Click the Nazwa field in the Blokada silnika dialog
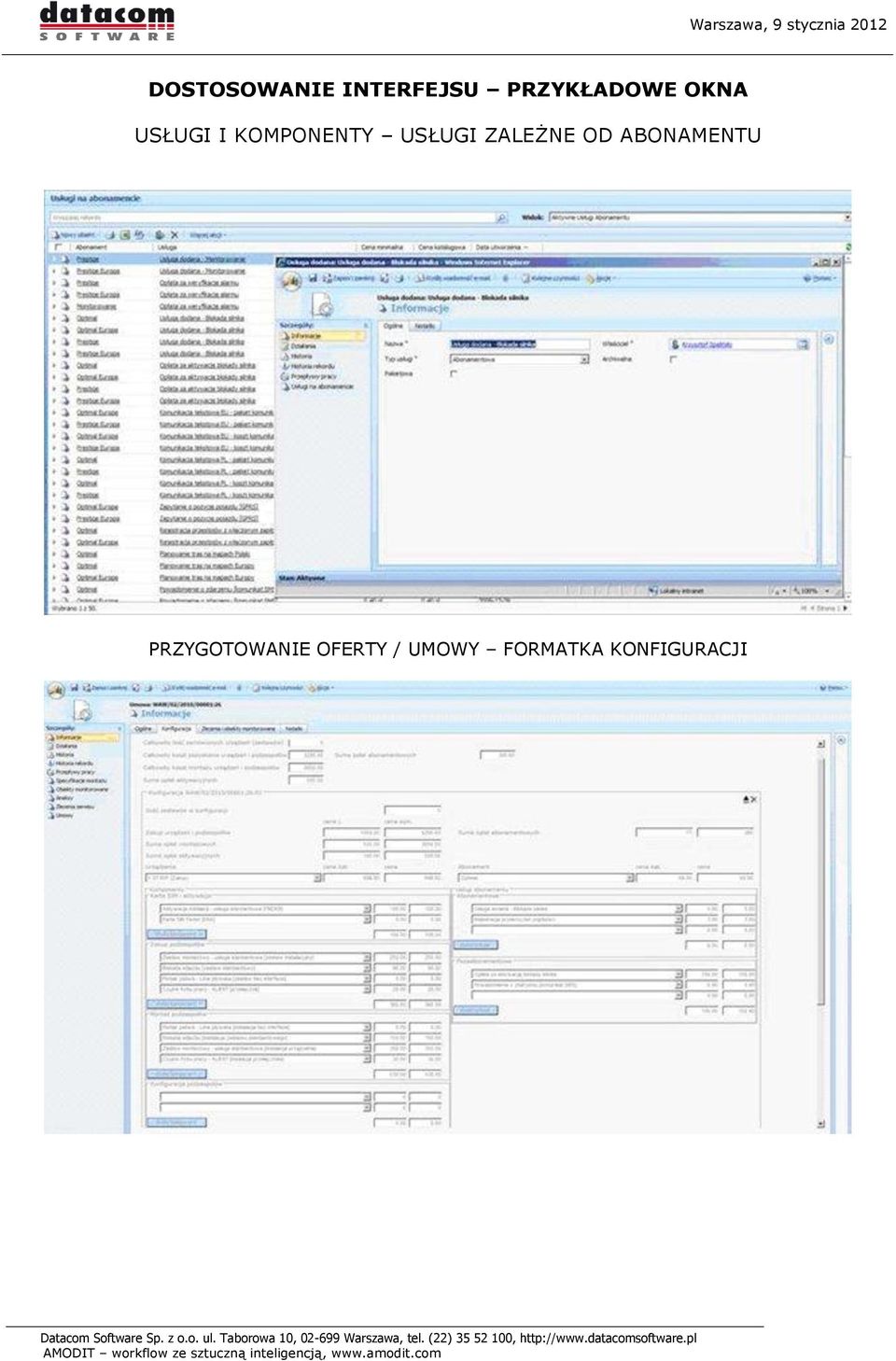Screen dimensions: 896x1361 tap(520, 344)
